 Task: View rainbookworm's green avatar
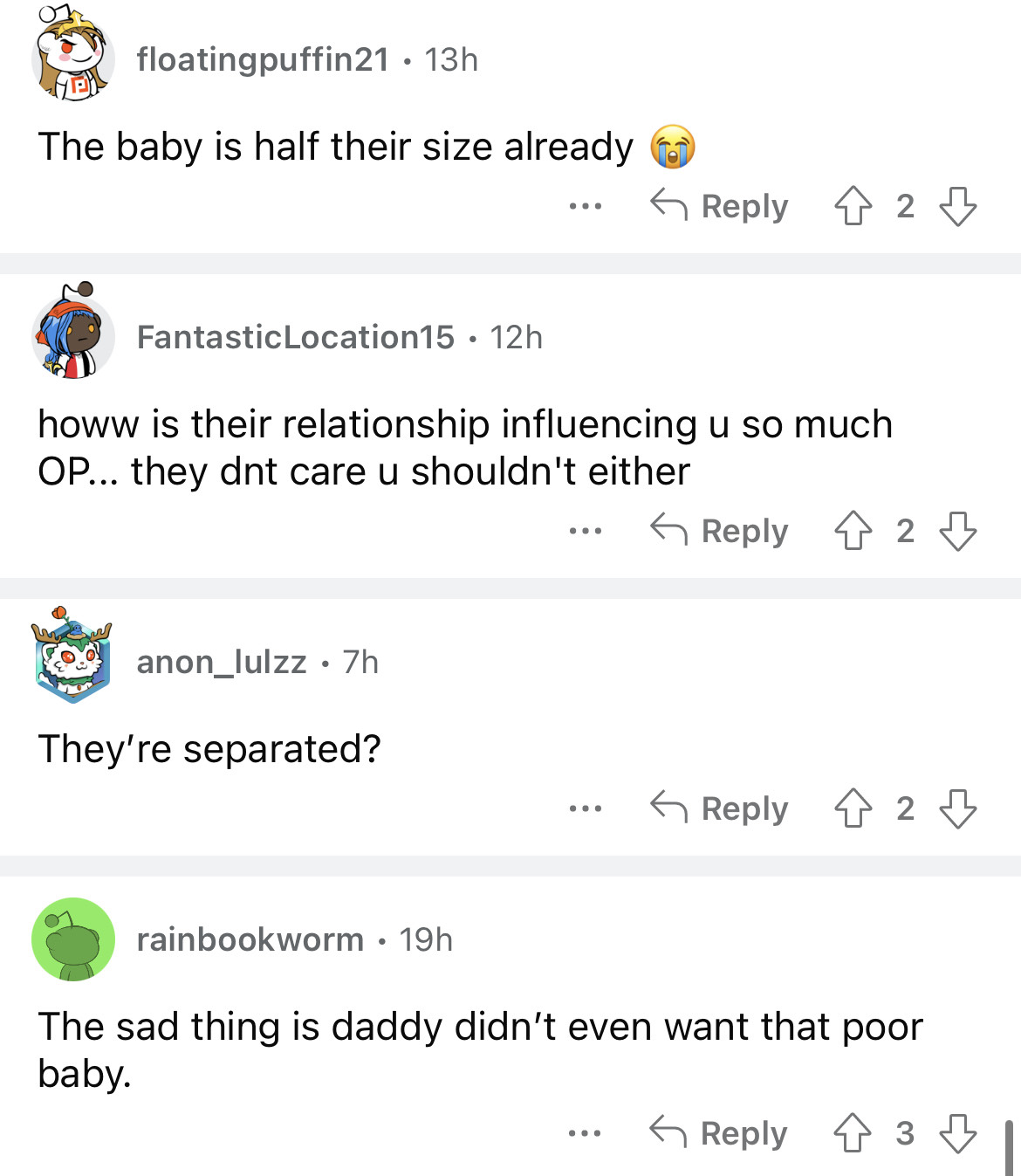click(x=73, y=939)
